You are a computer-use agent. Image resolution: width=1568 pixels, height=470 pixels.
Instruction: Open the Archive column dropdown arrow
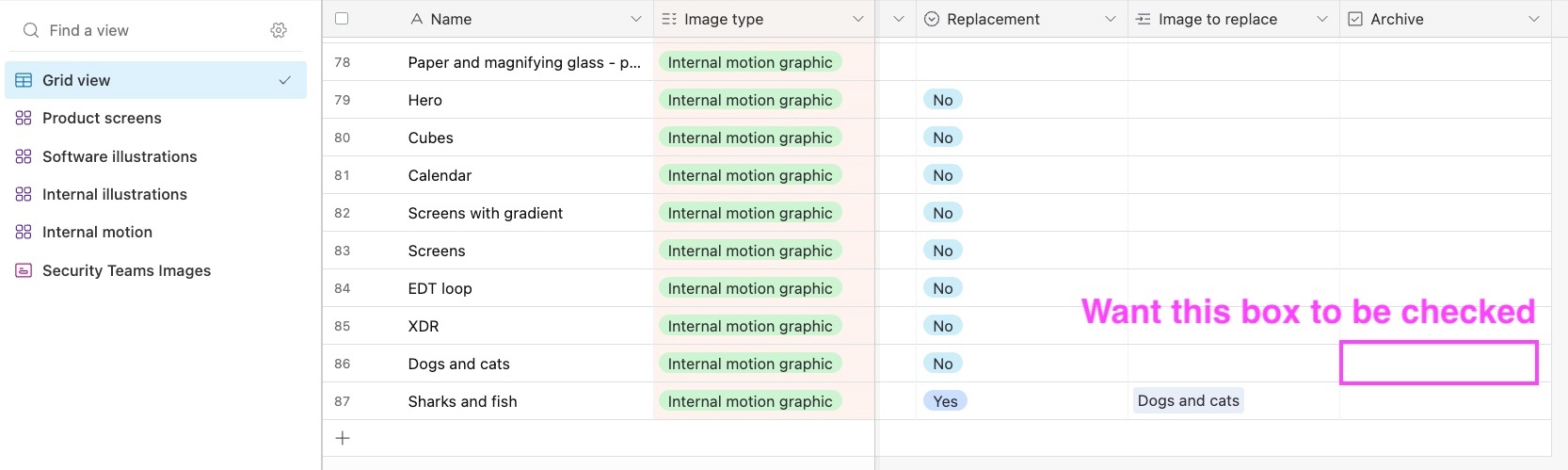coord(1534,19)
